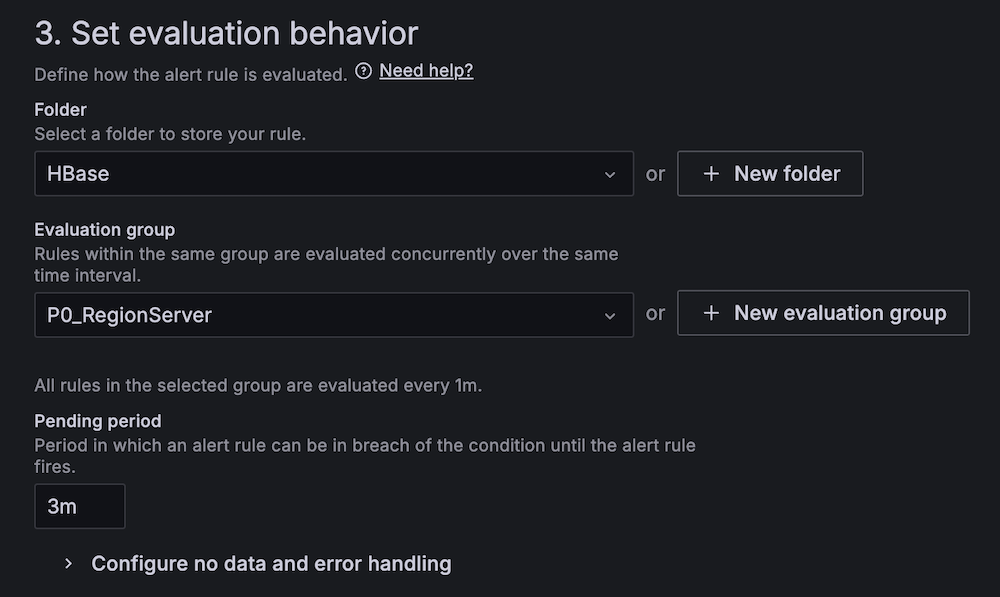Click the right-arrow chevron next to error handling
Screen dimensions: 1000x597
click(x=67, y=563)
